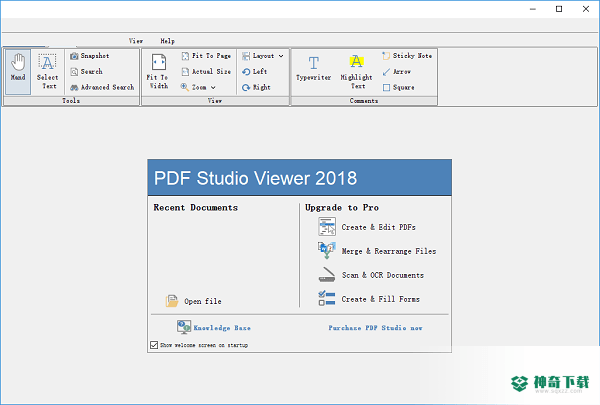This screenshot has width=600, height=405.
Task: Set view to Actual Size
Action: coord(206,72)
